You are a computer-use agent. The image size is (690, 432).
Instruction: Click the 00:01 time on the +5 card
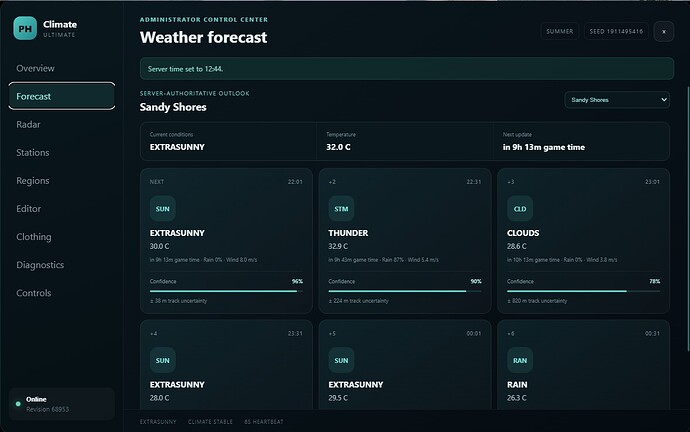tap(473, 333)
